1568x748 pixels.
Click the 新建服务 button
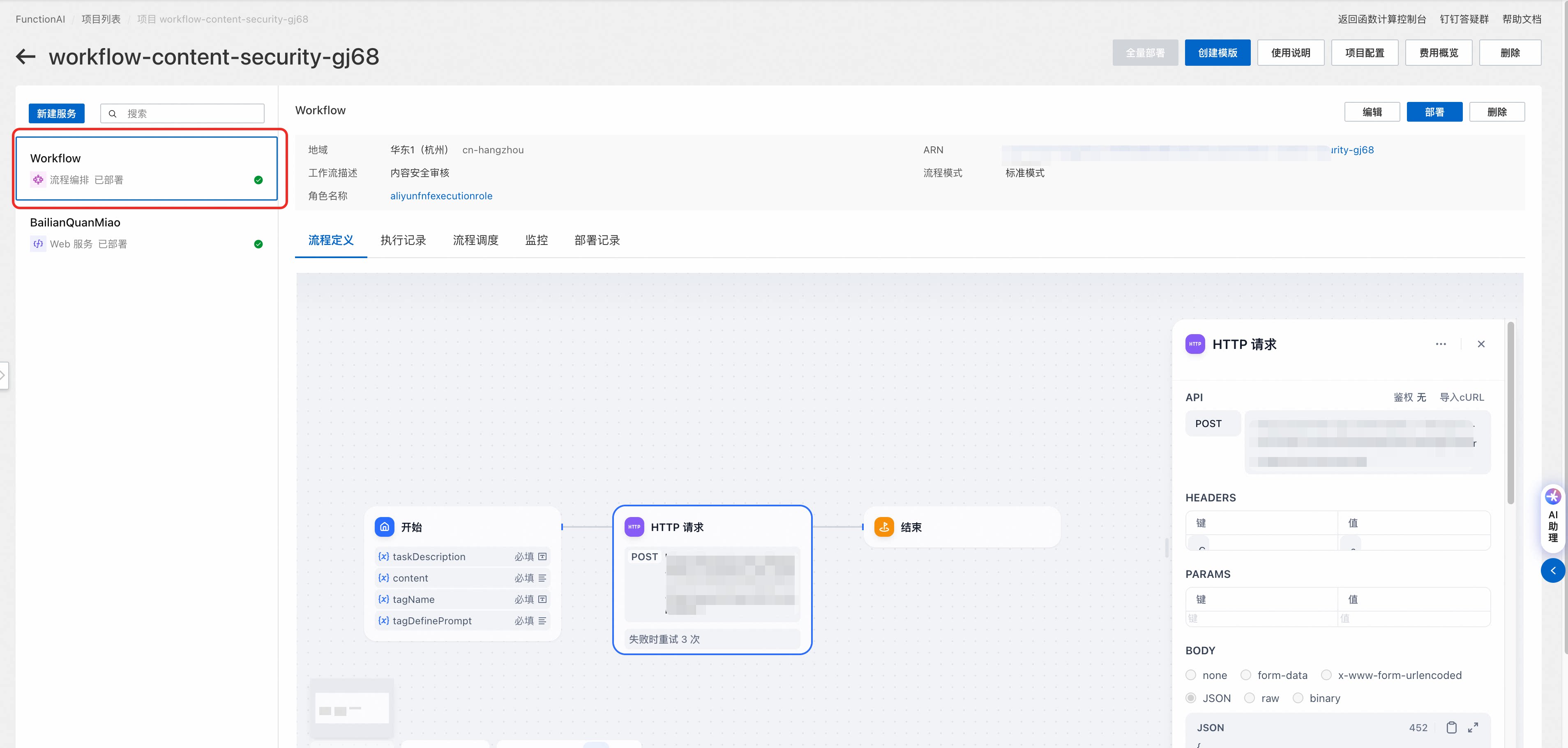57,114
